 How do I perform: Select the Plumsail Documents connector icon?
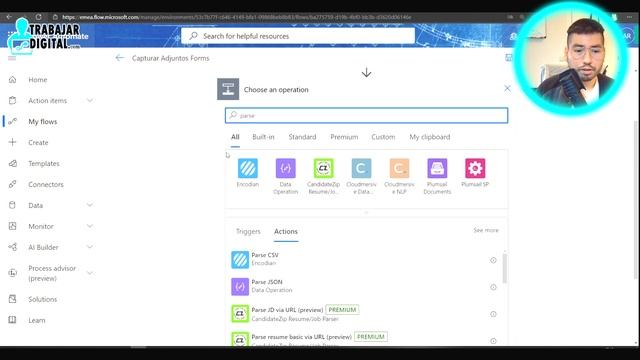[437, 168]
